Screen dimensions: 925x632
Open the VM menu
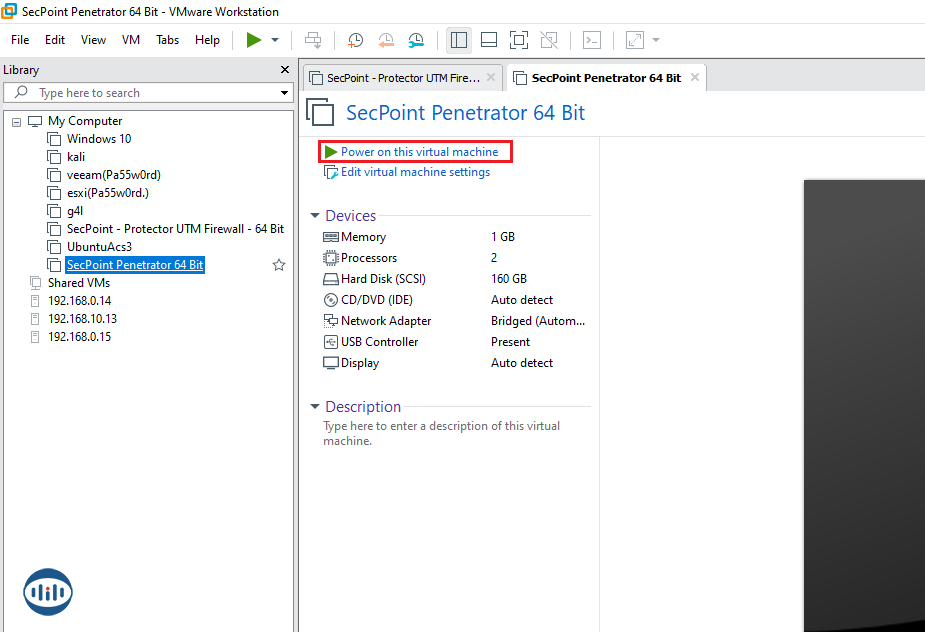131,40
